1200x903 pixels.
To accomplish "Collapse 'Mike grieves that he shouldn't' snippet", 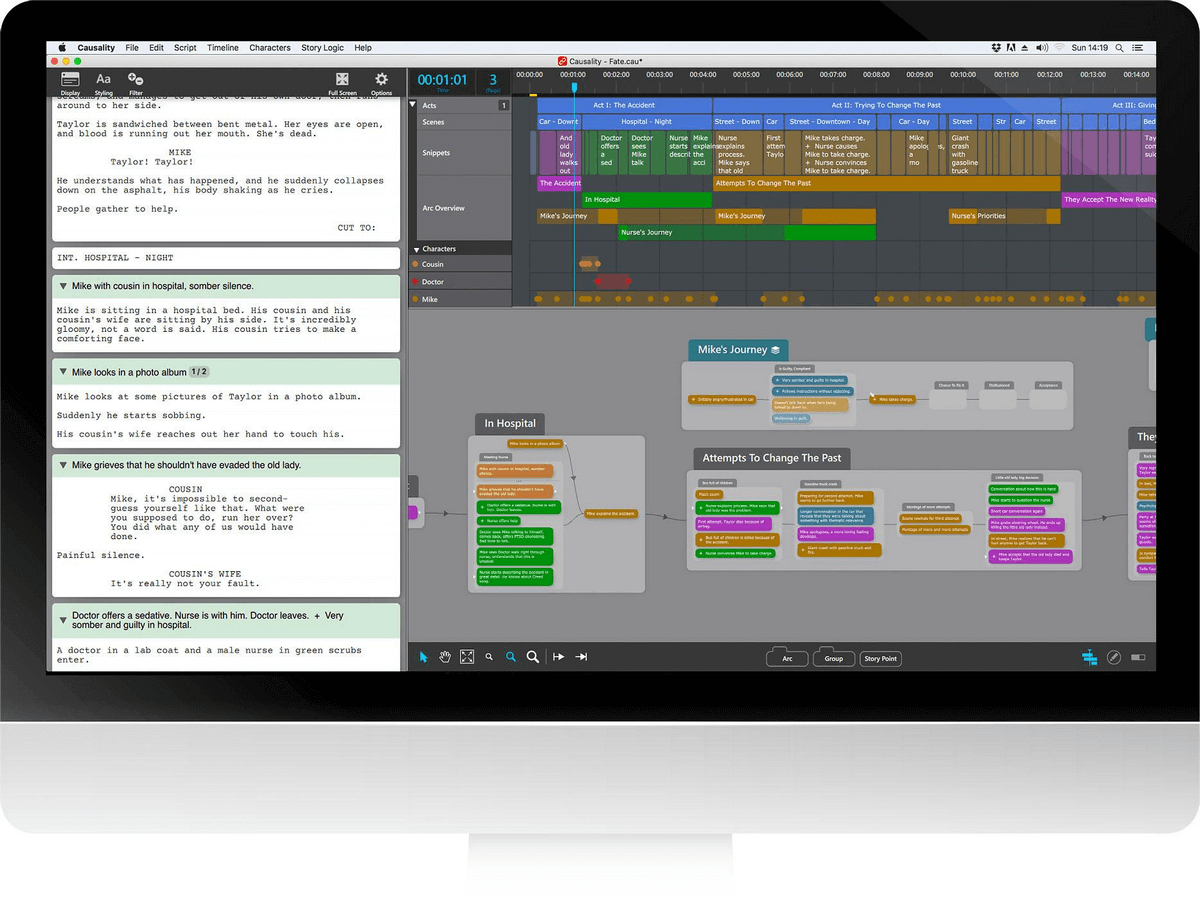I will pyautogui.click(x=62, y=465).
